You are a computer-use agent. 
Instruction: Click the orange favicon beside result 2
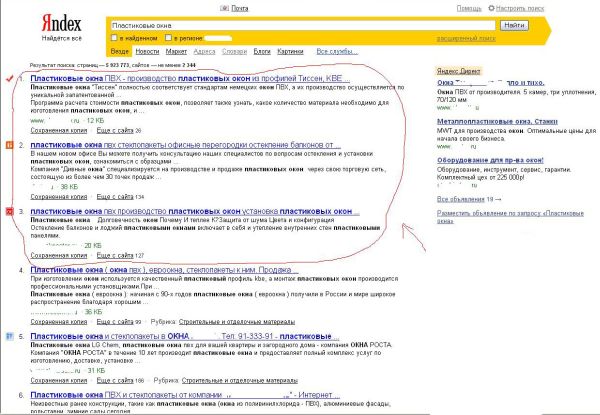[x=10, y=145]
